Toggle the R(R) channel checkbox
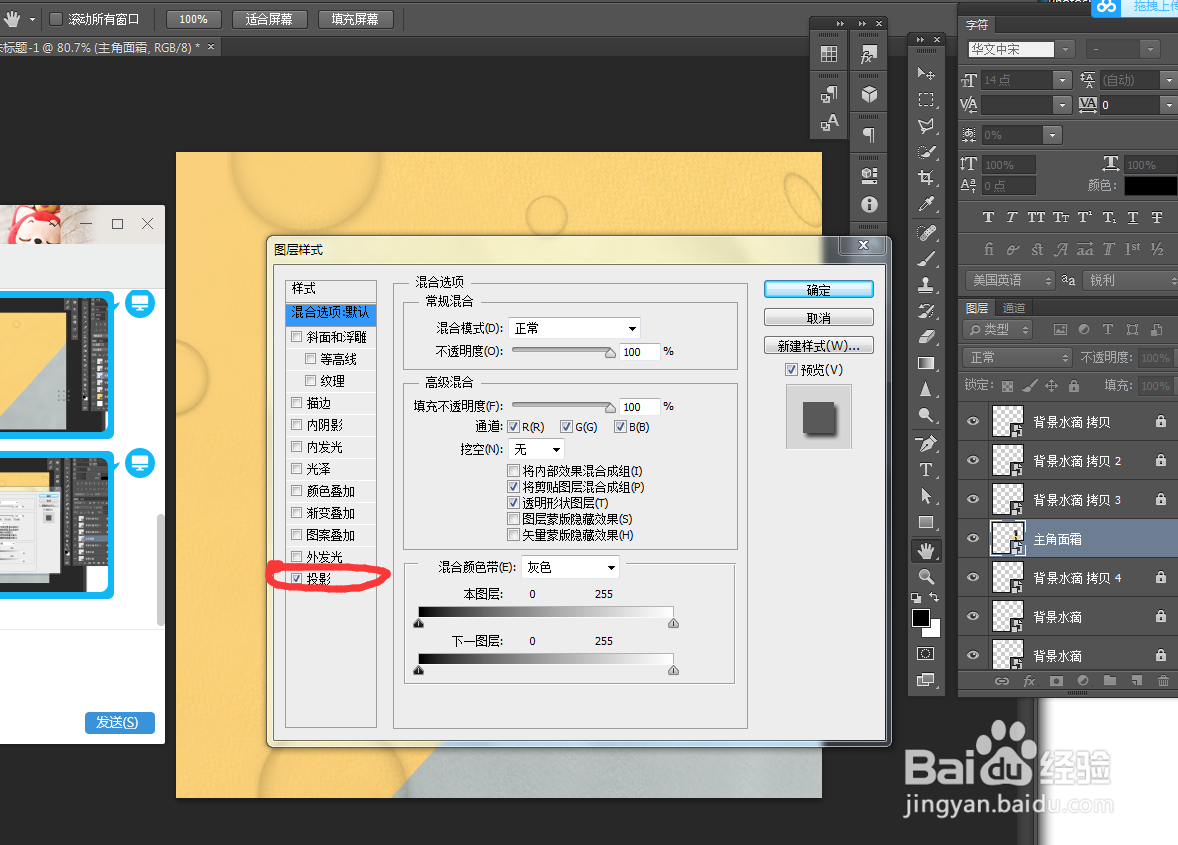The width and height of the screenshot is (1178, 845). (514, 427)
